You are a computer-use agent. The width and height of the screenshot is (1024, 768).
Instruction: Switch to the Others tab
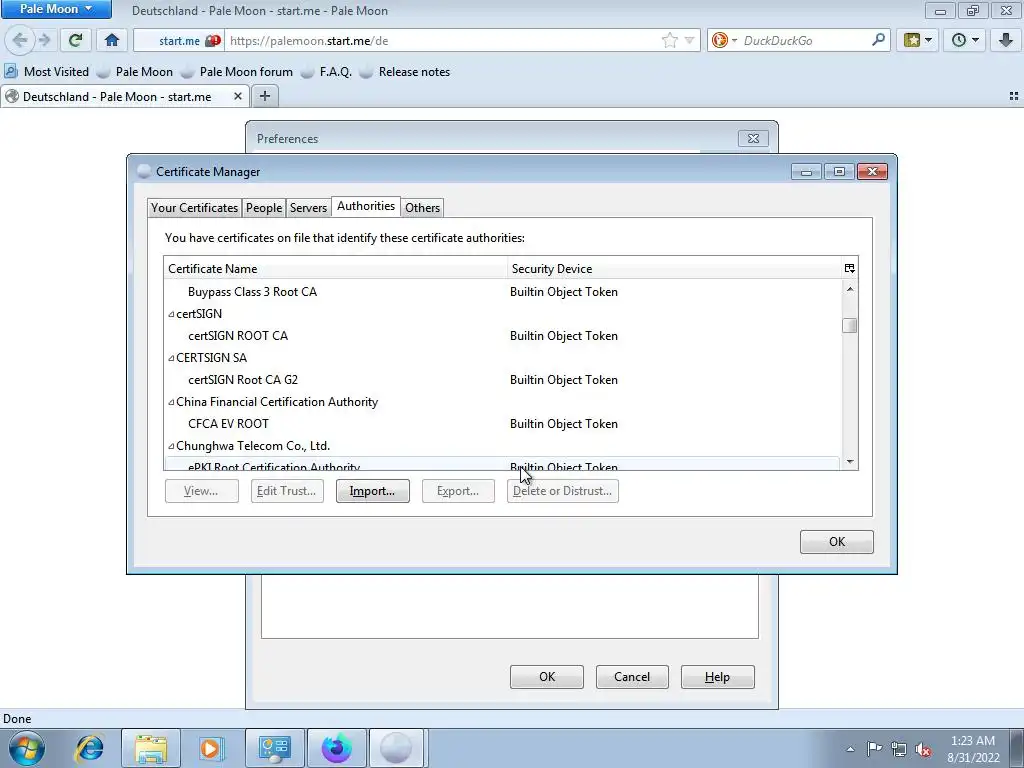click(423, 208)
